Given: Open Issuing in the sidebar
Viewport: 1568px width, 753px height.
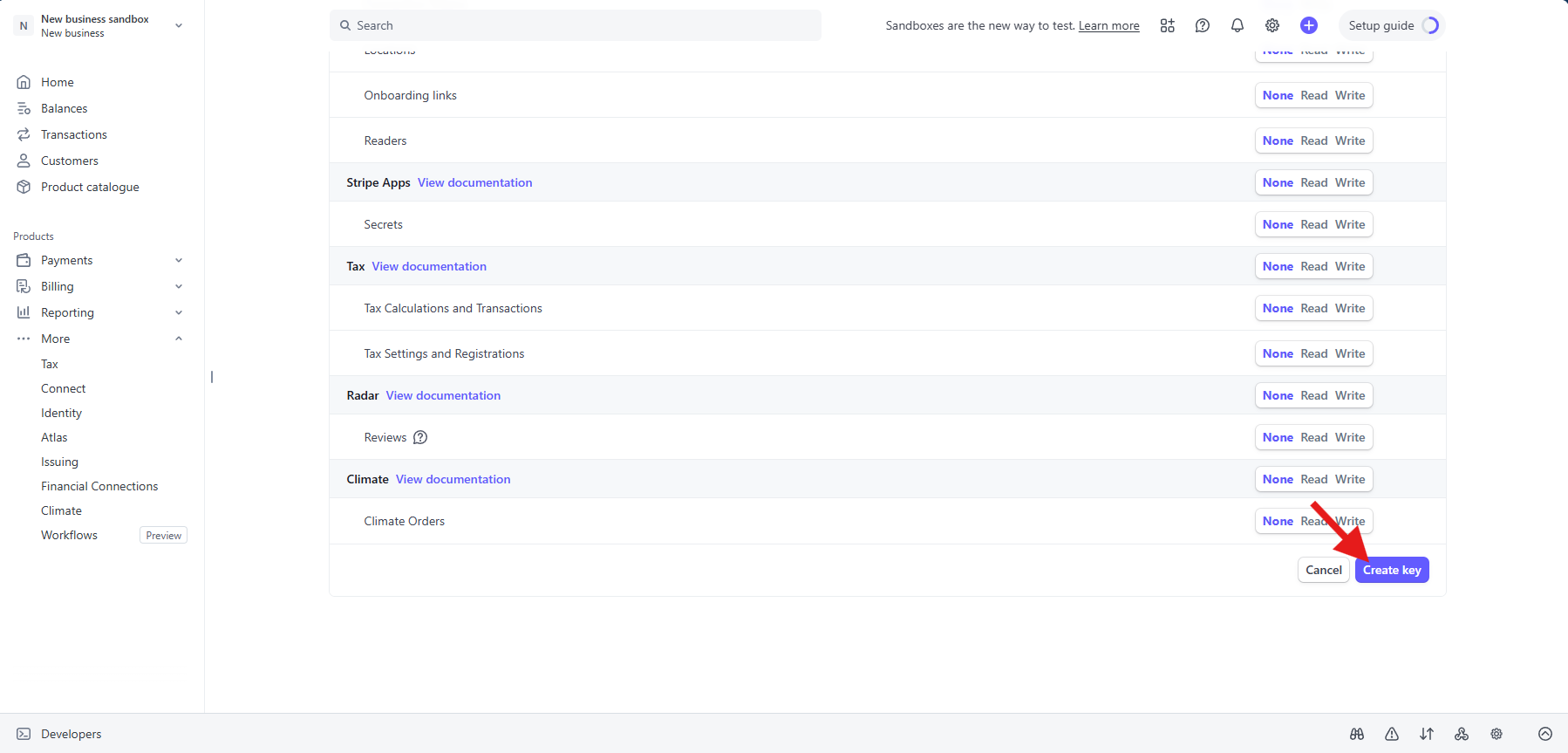Looking at the screenshot, I should [59, 462].
